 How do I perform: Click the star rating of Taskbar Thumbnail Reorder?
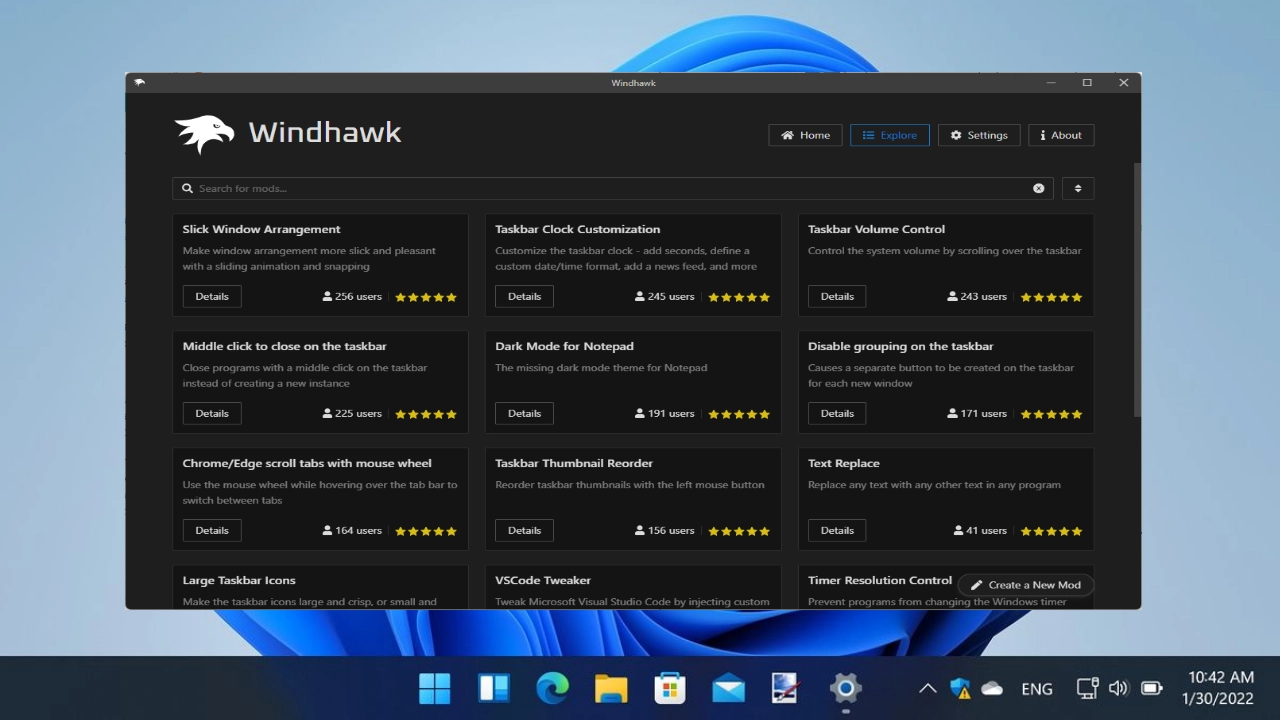[x=739, y=531]
